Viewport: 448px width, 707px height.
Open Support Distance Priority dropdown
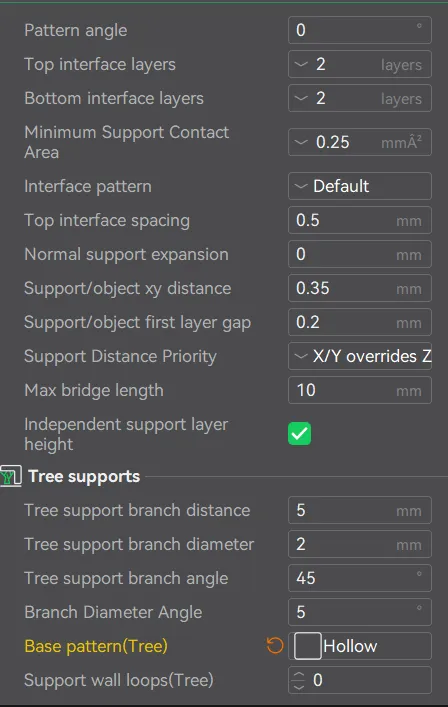coord(360,356)
